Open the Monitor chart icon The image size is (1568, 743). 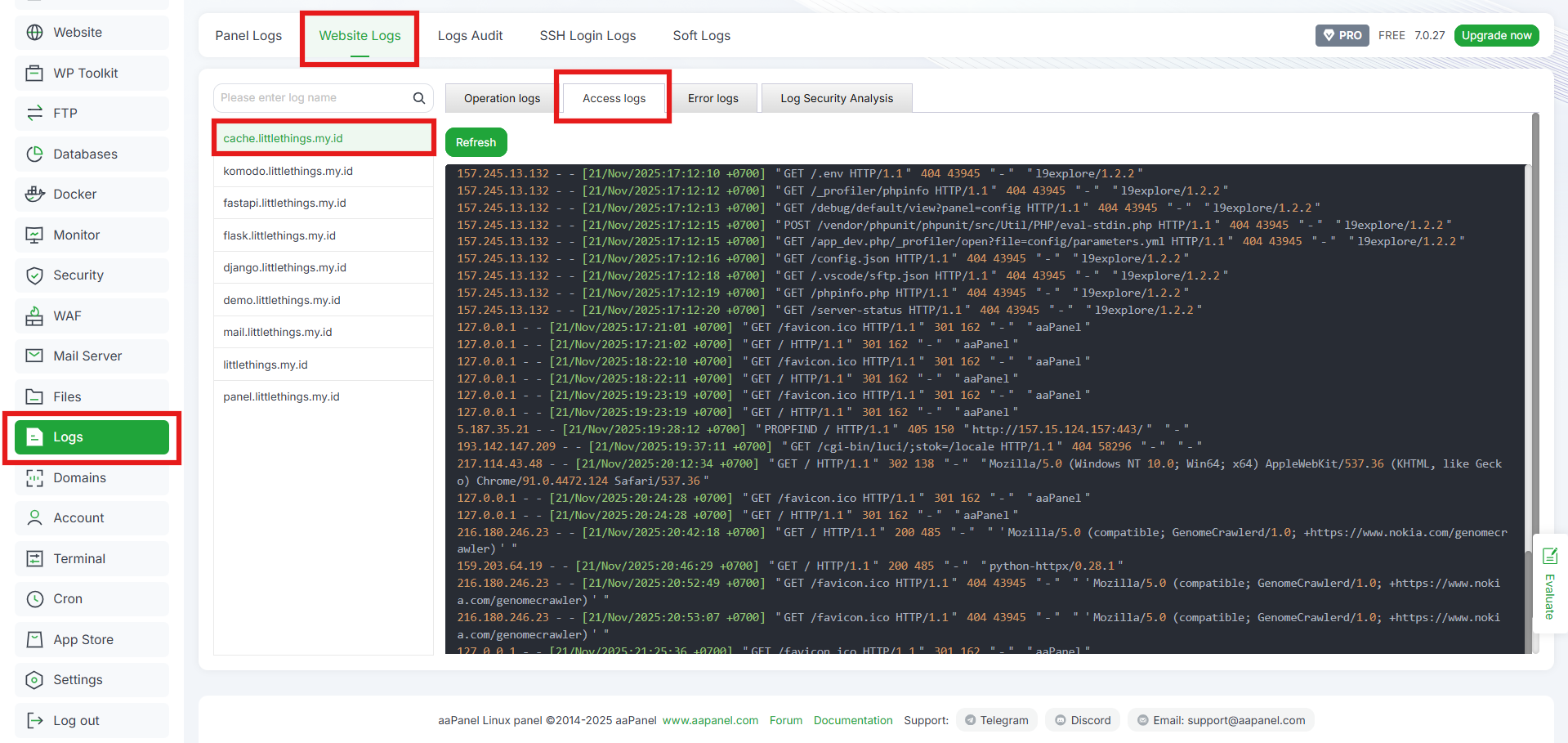click(x=34, y=235)
